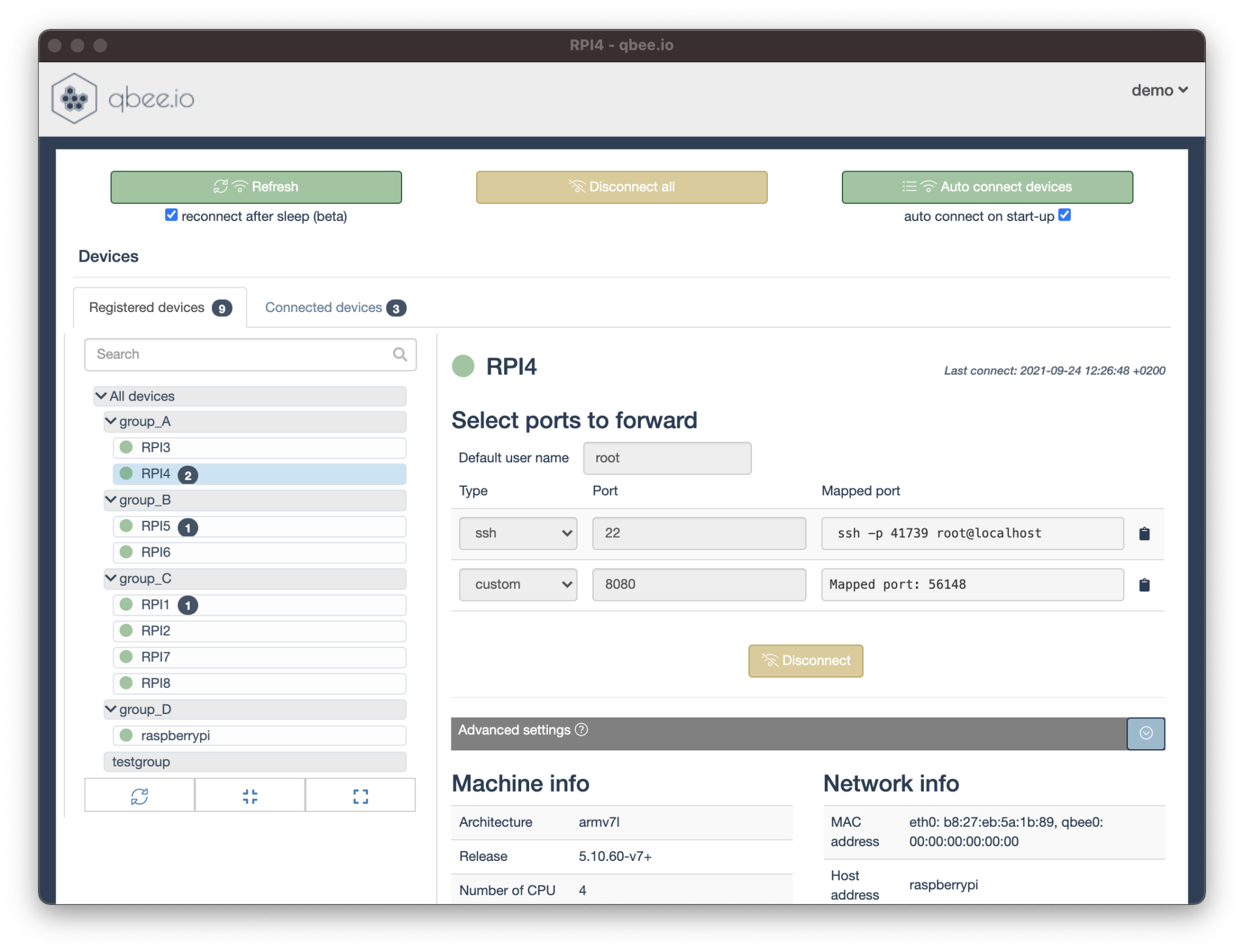Collapse all groups with the shrink icon
Screen dimensions: 1244x952
pos(250,795)
